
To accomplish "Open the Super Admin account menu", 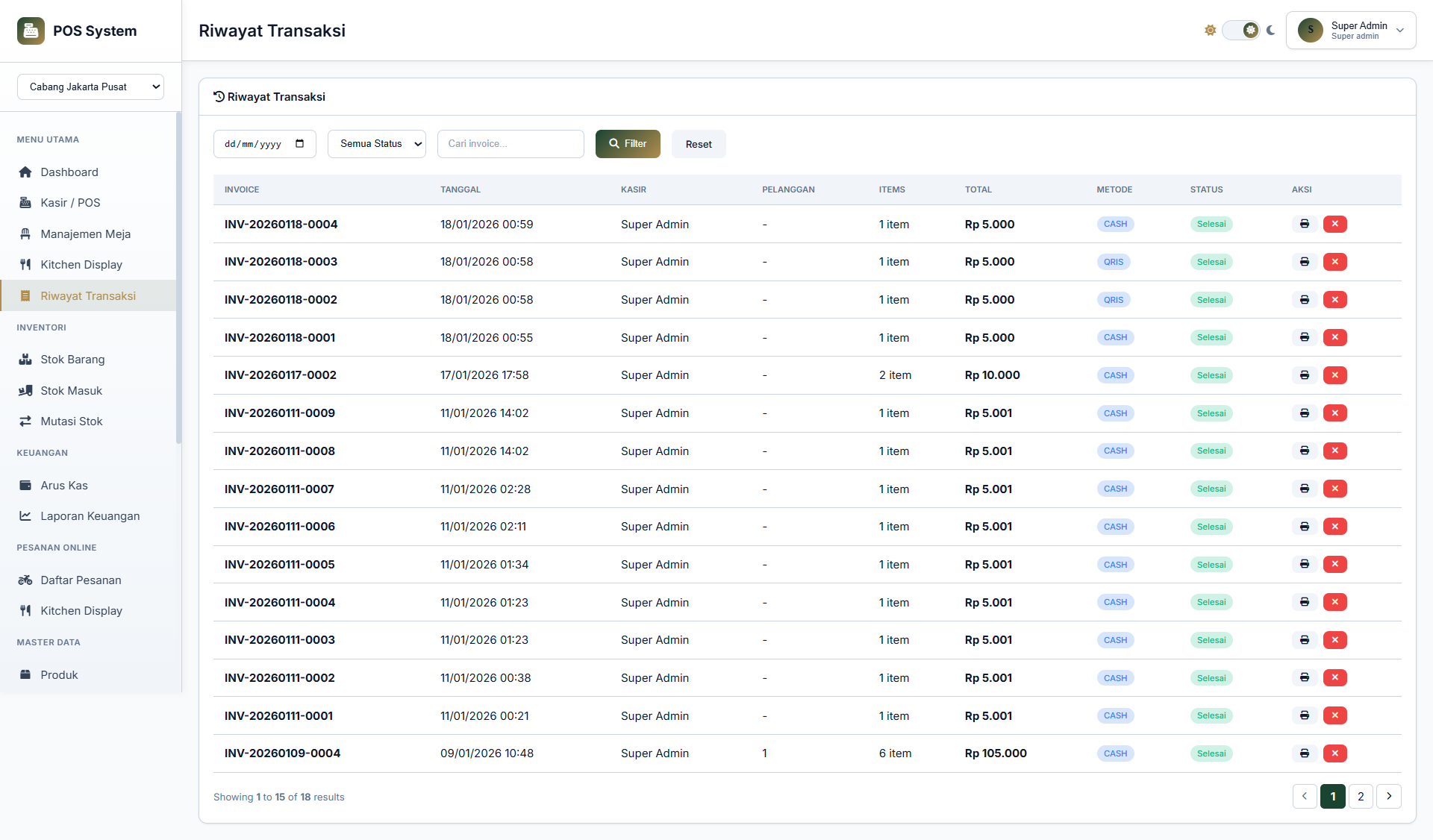I will click(1351, 30).
